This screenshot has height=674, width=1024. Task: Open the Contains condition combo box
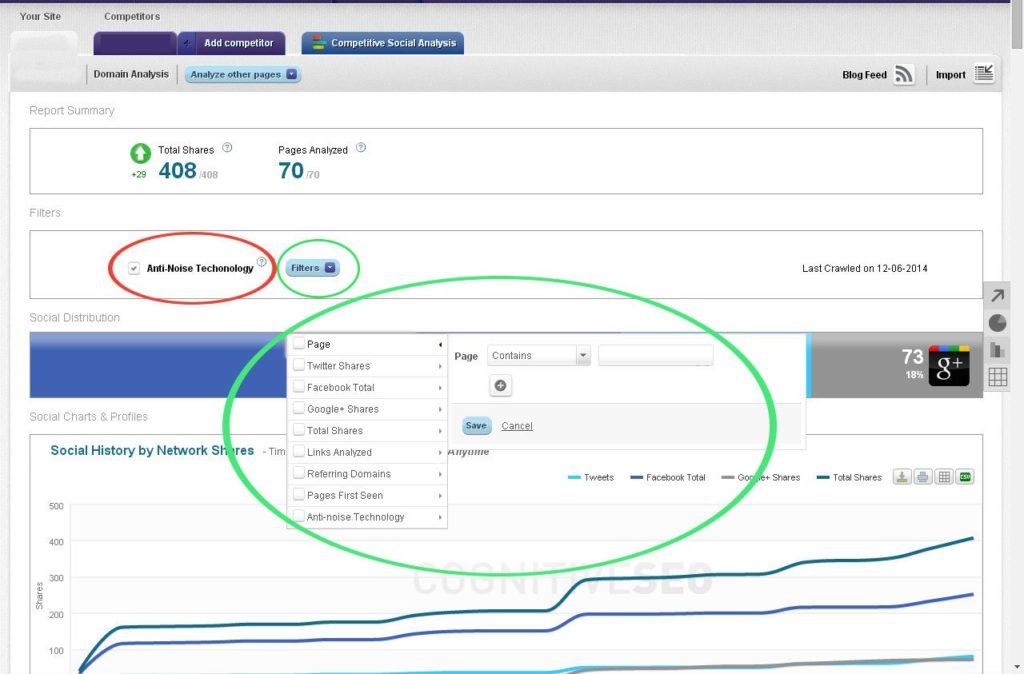539,355
